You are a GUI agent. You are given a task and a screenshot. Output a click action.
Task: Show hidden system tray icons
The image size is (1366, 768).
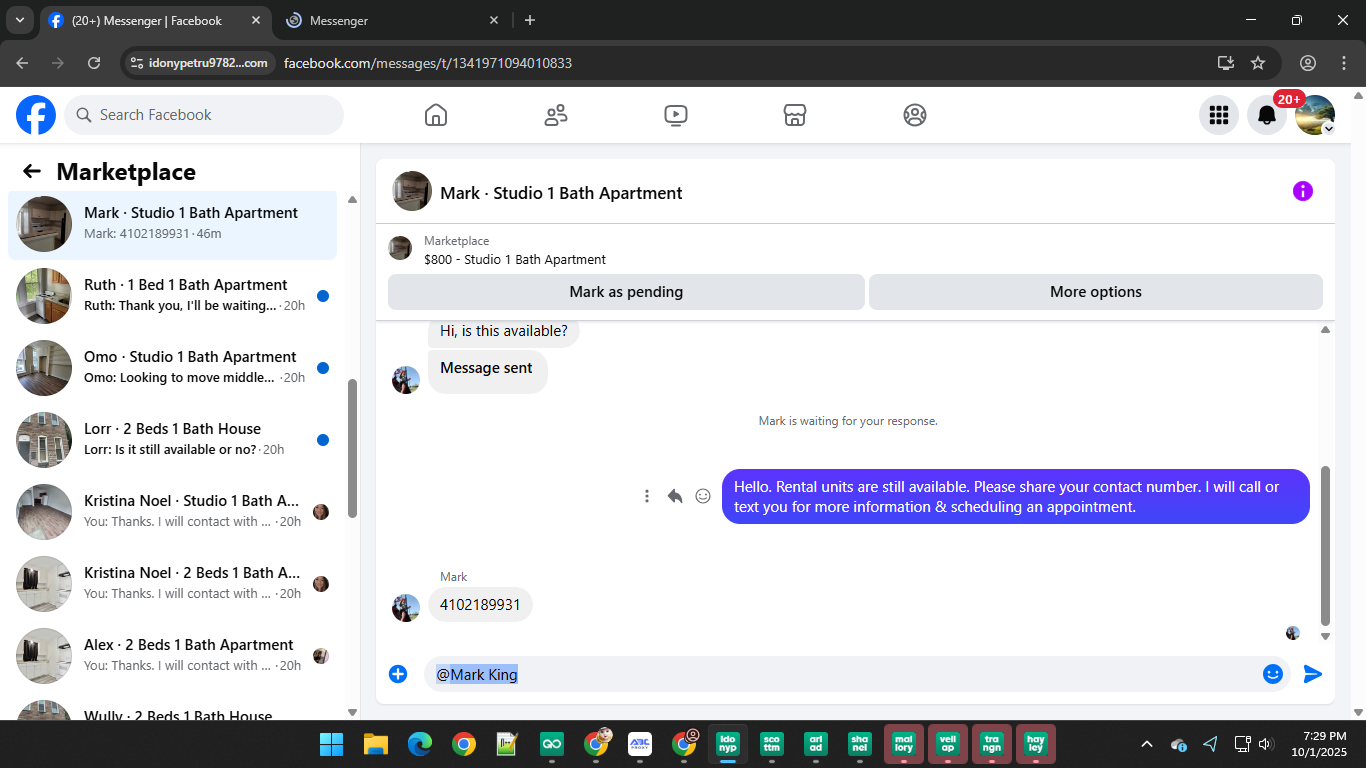click(1147, 744)
